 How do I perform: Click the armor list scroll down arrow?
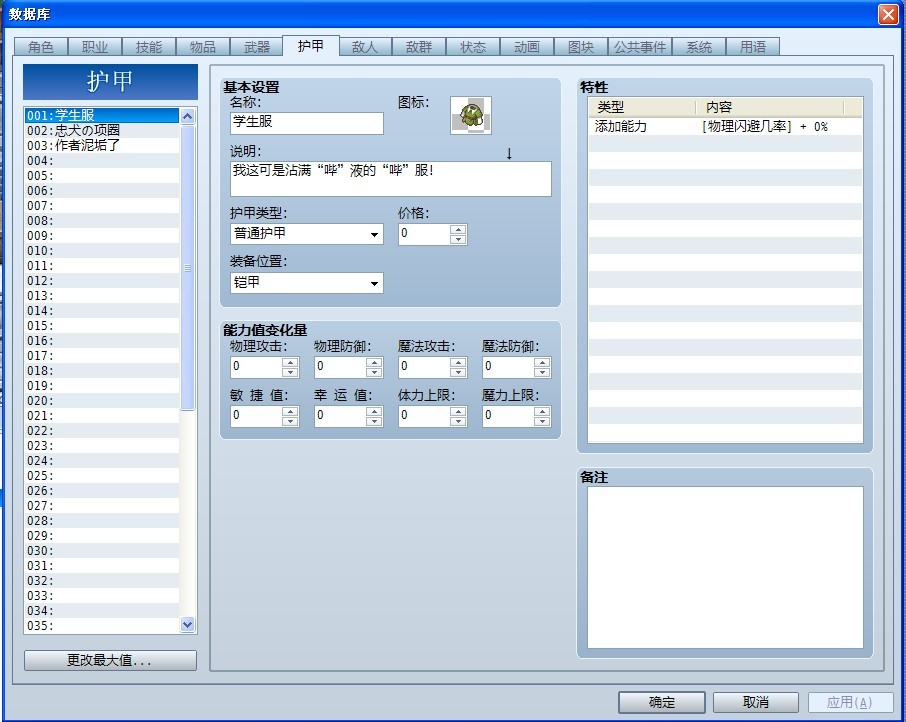pos(187,624)
